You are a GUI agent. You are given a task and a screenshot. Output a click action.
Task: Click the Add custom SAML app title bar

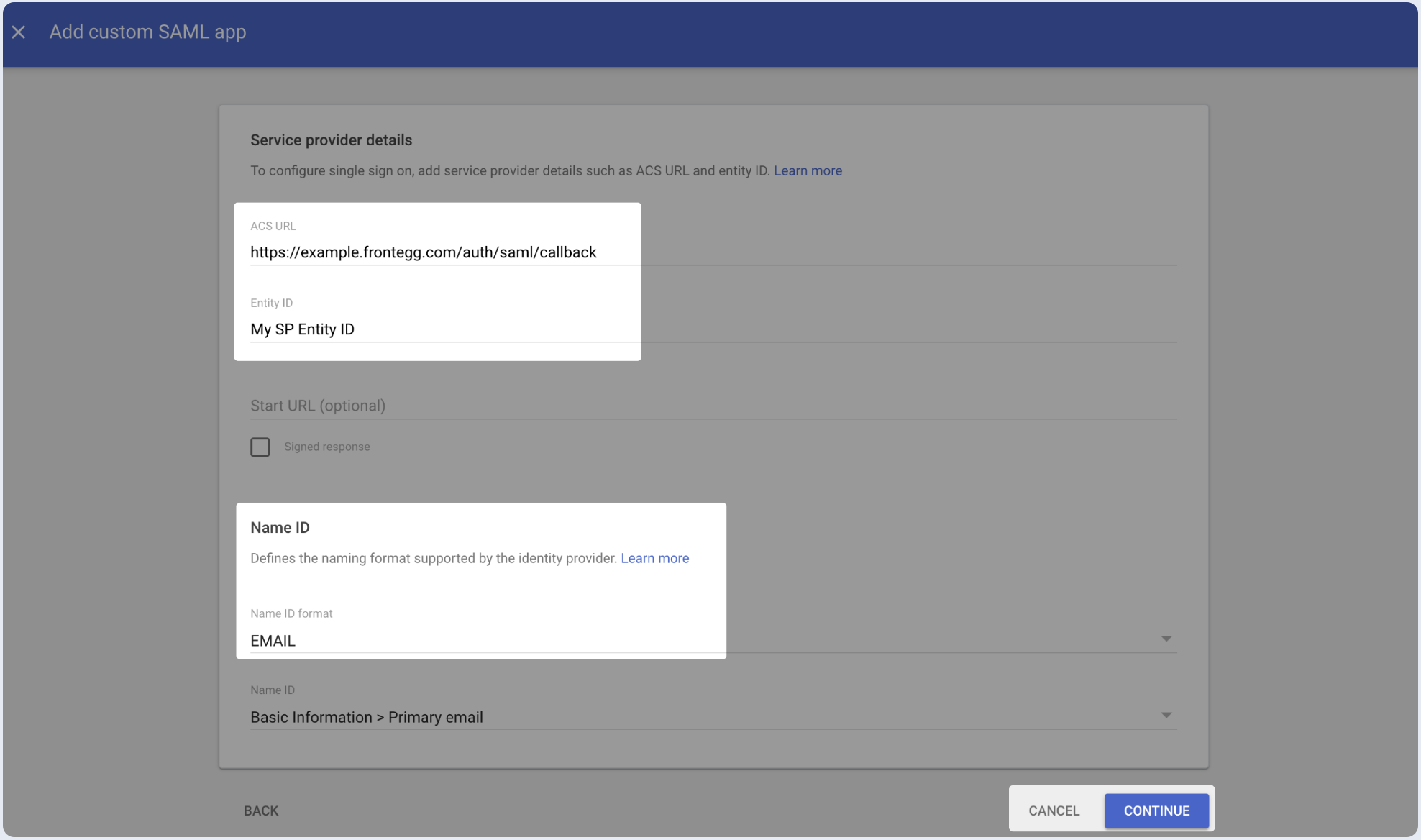click(x=147, y=32)
